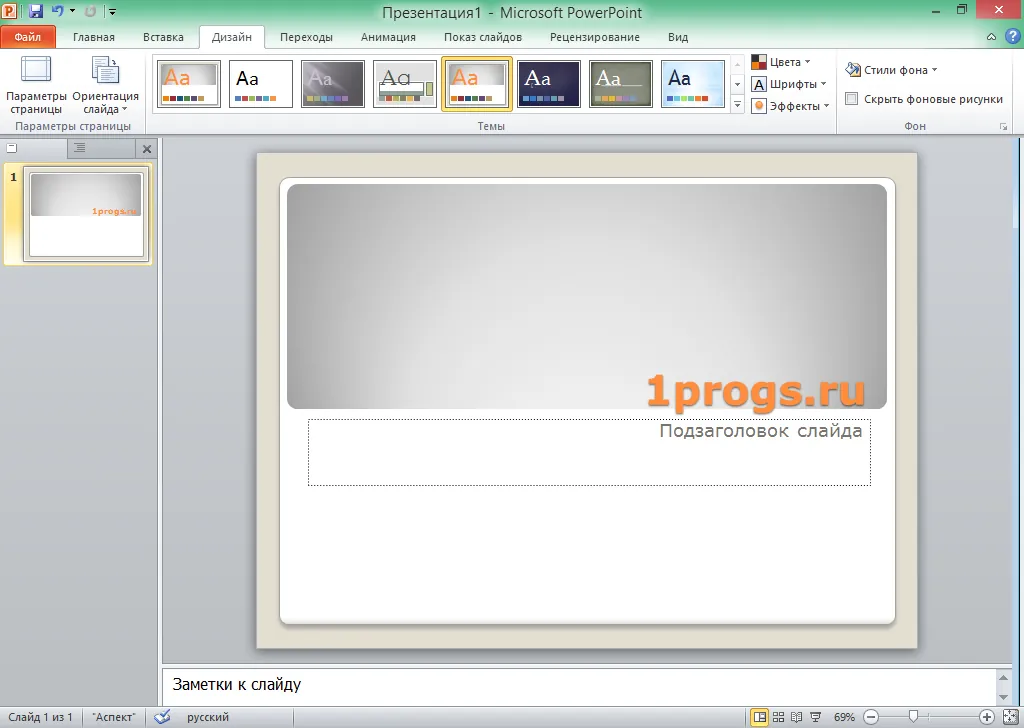Screen dimensions: 1024x728
Task: Select the dark gray theme with light beam
Action: (x=332, y=84)
